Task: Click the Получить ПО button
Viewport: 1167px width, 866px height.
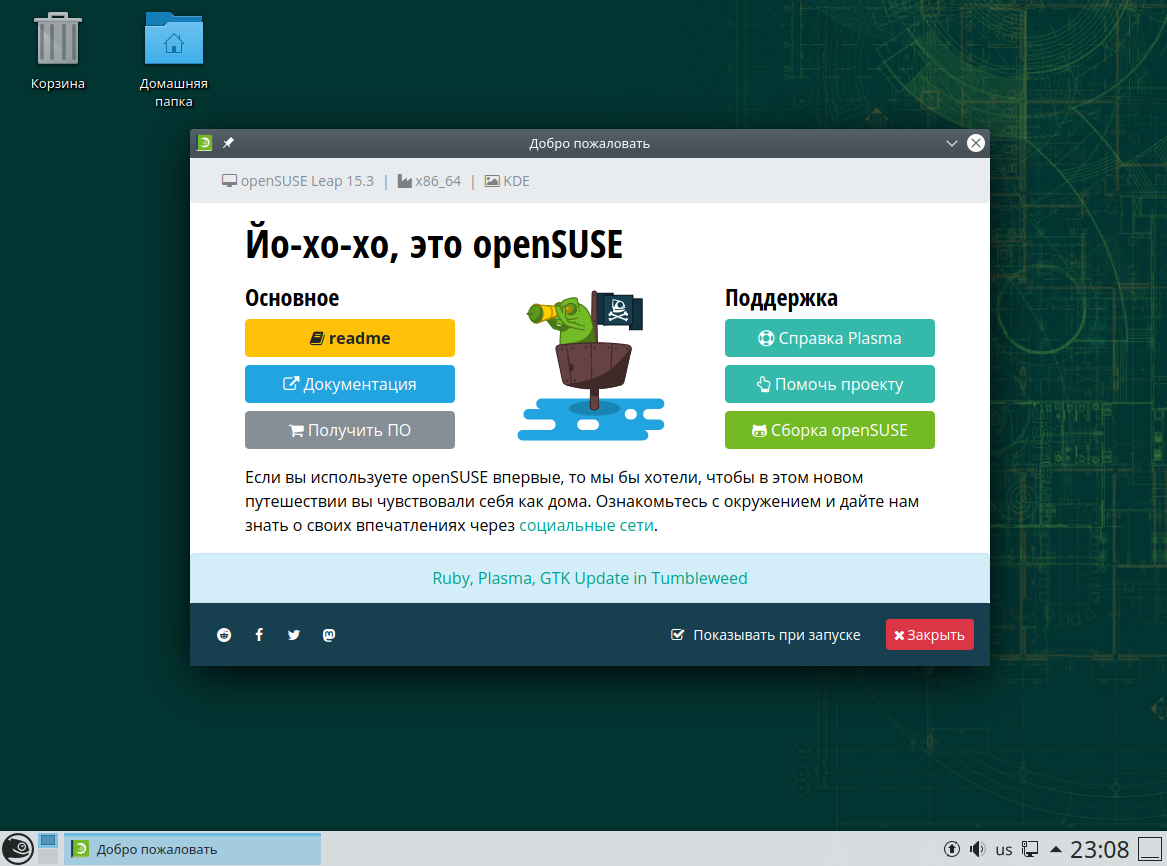Action: [x=350, y=430]
